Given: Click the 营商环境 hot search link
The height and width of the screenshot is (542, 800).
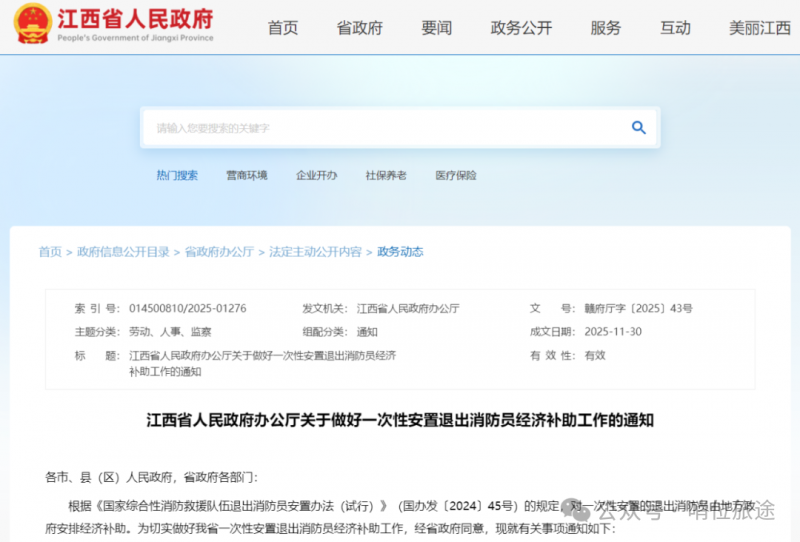Looking at the screenshot, I should [x=247, y=175].
